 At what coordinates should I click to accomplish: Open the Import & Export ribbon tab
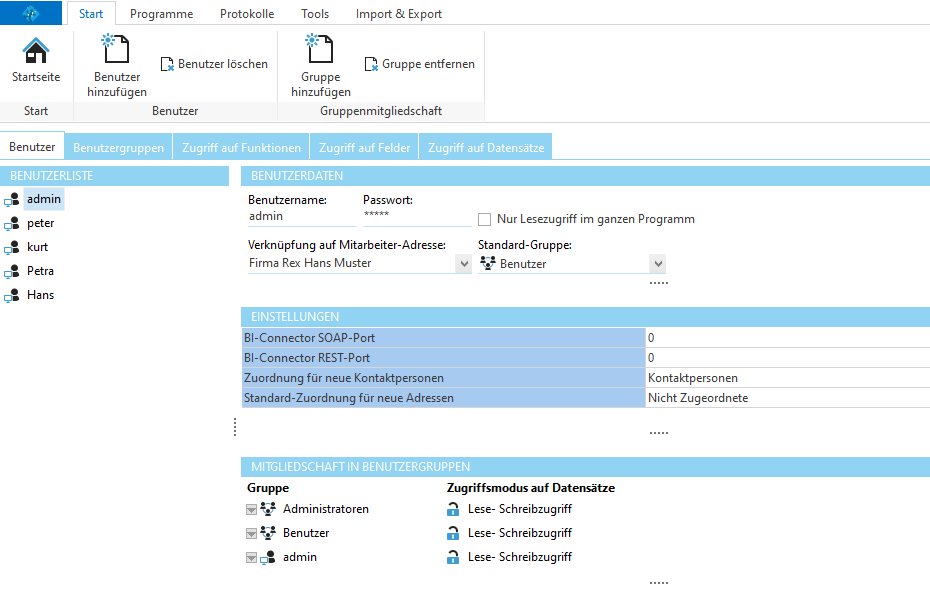click(x=398, y=14)
